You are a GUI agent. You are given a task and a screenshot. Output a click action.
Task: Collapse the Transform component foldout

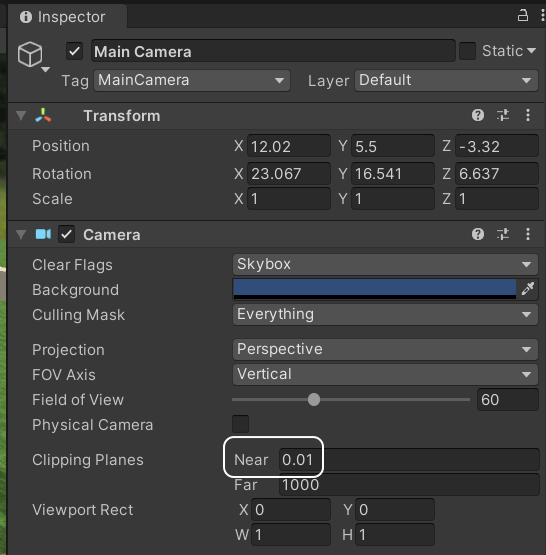point(21,115)
